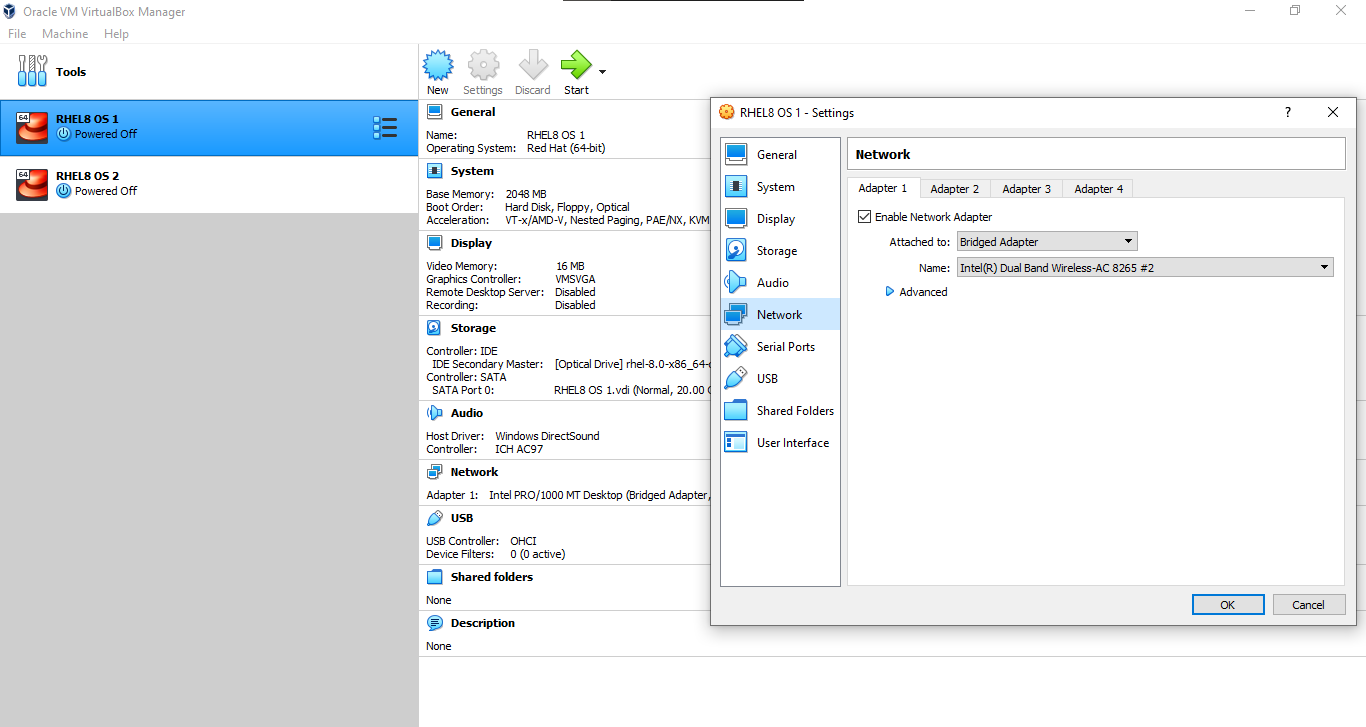Open the Display category in Settings
Screen dimensions: 1366x727
tap(780, 219)
